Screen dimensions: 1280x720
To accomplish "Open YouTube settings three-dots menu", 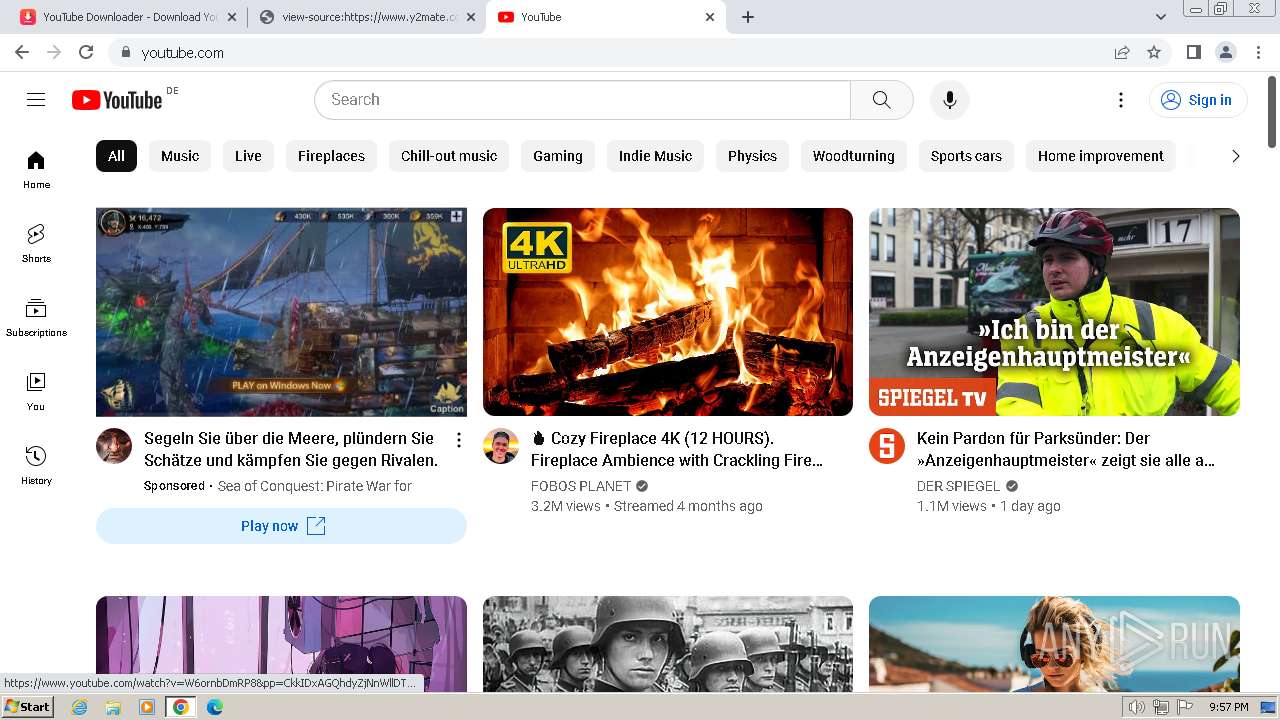I will 1121,100.
